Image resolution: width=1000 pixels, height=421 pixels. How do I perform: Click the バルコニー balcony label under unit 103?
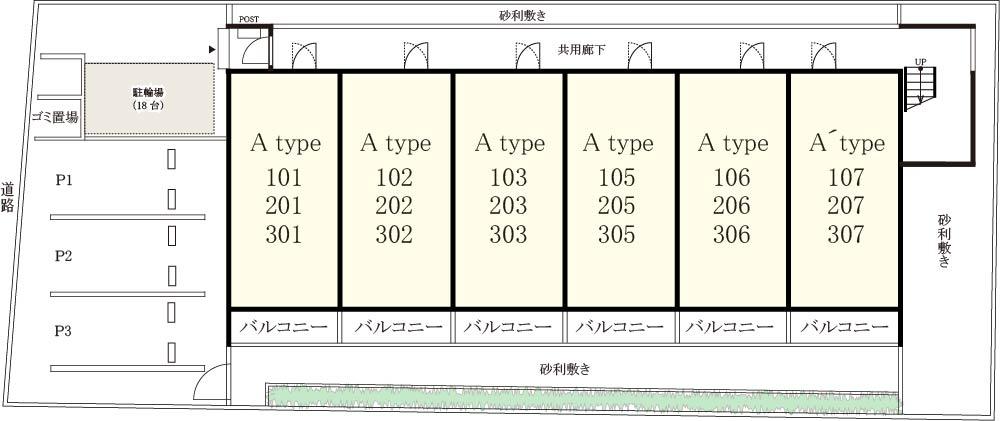508,328
